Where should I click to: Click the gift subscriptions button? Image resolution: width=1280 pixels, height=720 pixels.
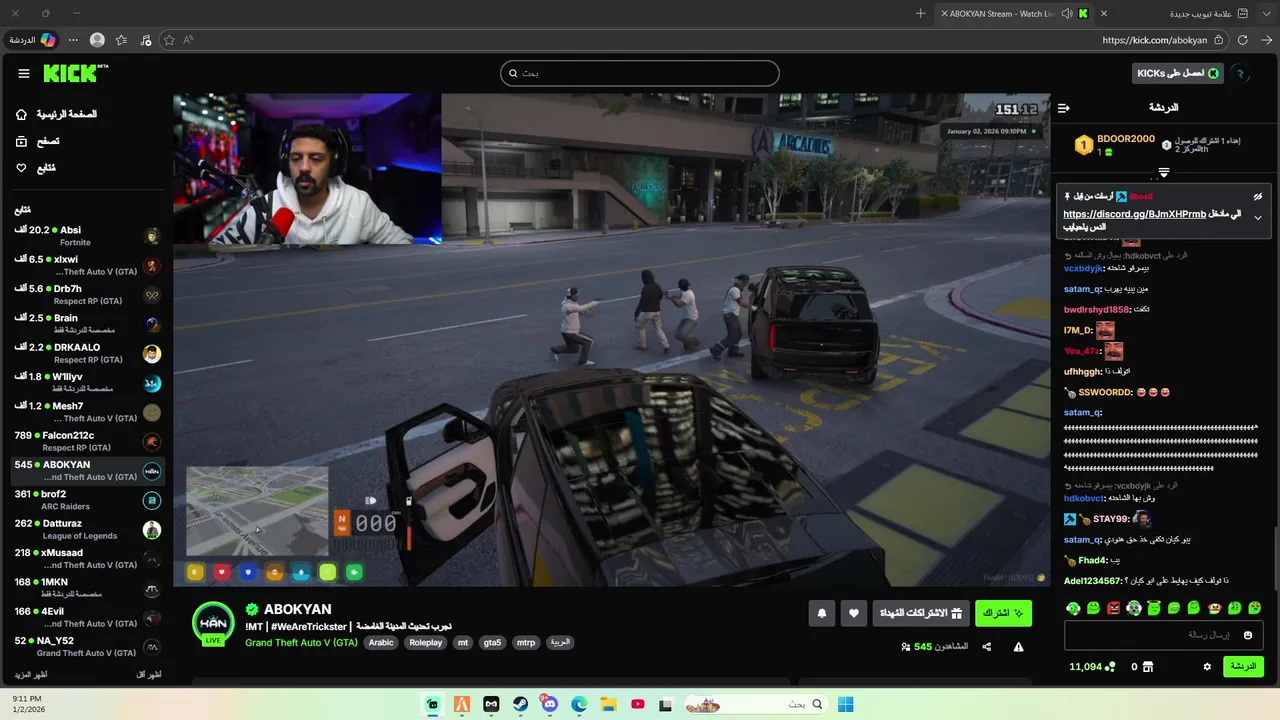pyautogui.click(x=919, y=613)
